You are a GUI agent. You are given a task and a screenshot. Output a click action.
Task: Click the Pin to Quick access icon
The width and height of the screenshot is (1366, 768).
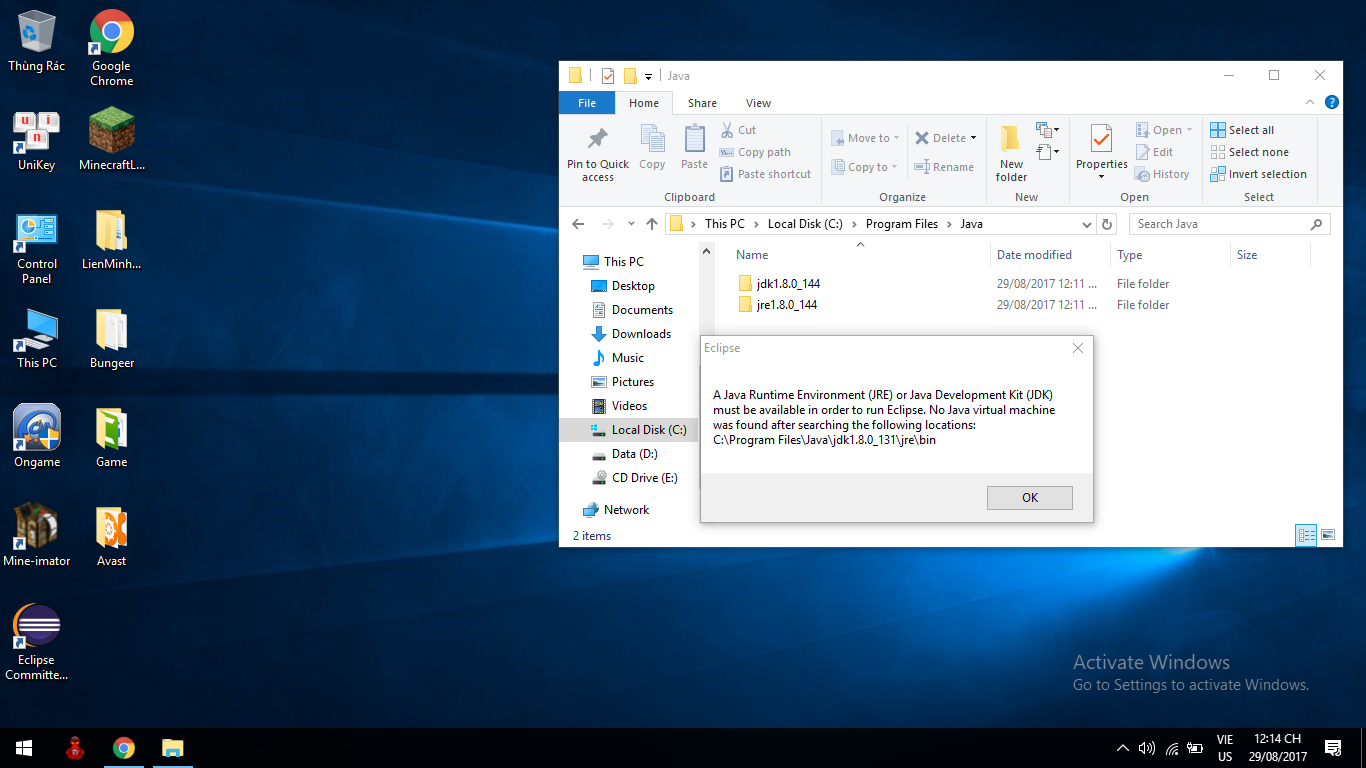pos(598,140)
